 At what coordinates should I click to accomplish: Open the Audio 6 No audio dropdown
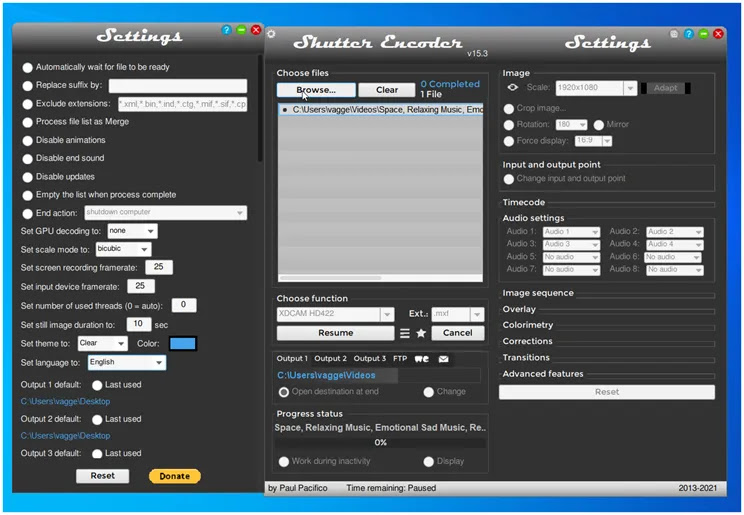point(673,257)
